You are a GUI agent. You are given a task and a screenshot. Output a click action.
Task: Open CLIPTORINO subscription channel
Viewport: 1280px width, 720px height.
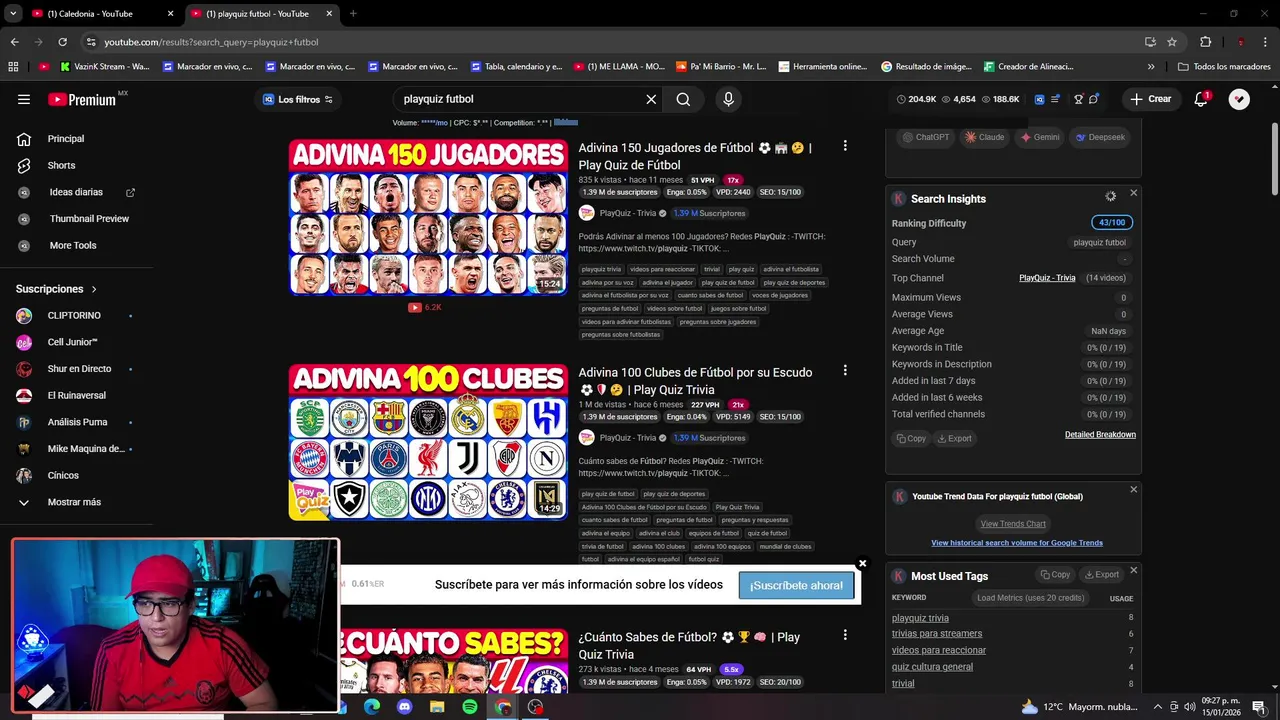click(75, 316)
